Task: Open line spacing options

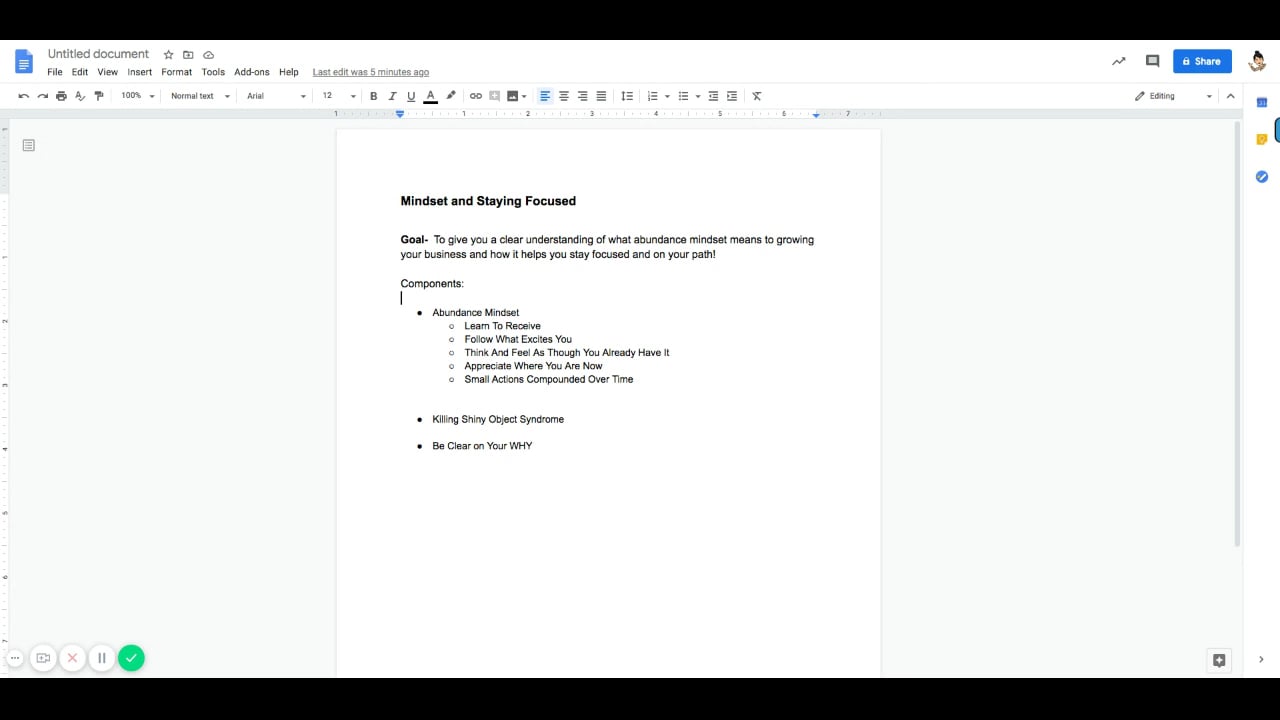Action: [627, 96]
